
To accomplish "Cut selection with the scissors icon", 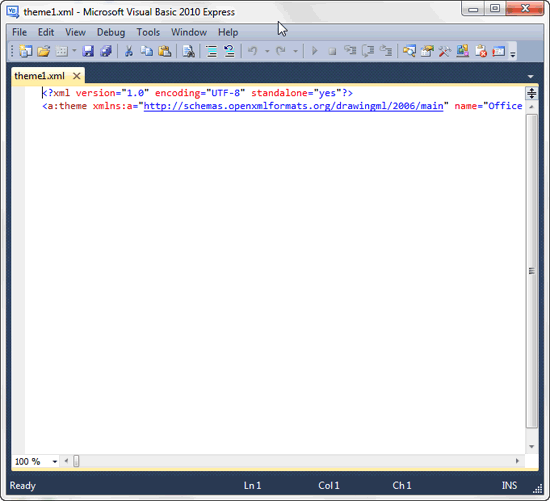I will click(129, 51).
